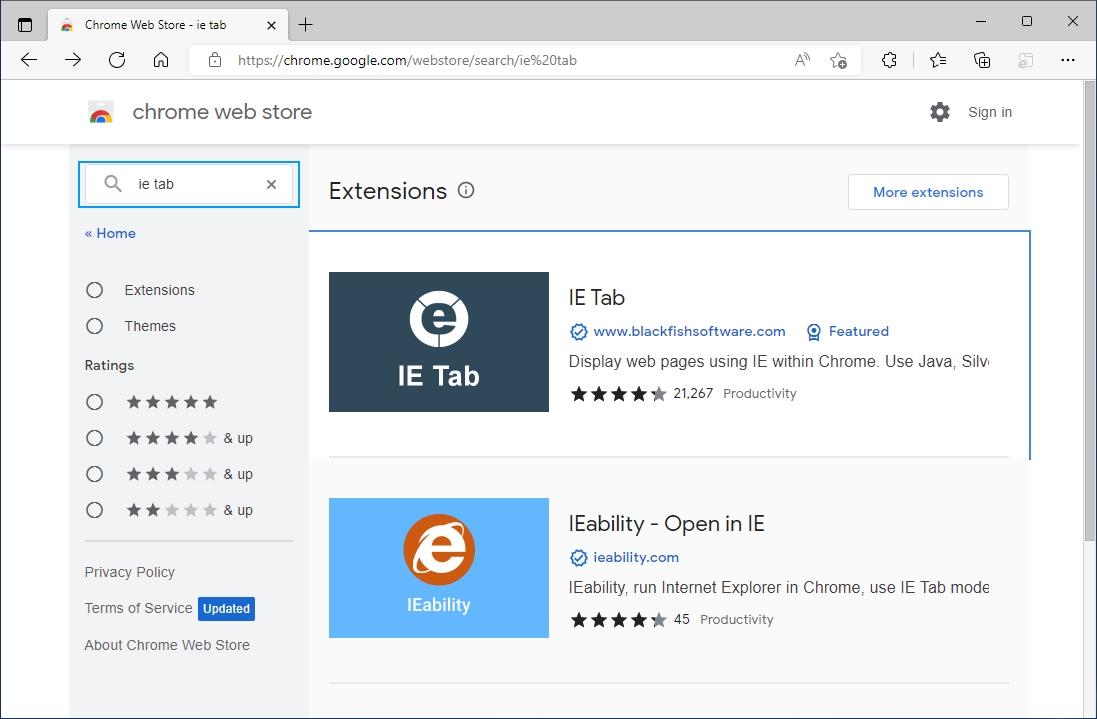The image size is (1097, 719).
Task: Go to the browser Home page icon
Action: pyautogui.click(x=161, y=60)
